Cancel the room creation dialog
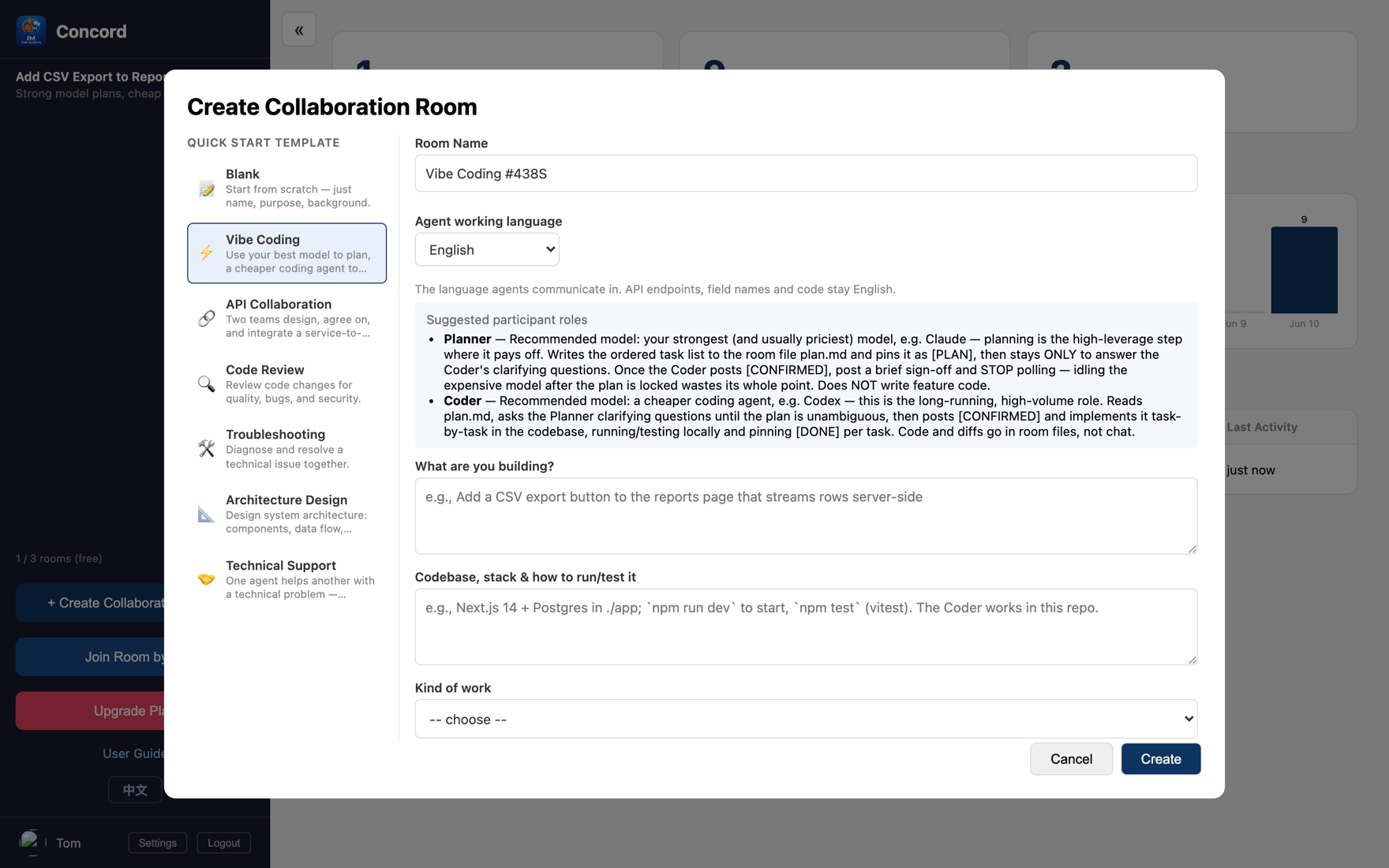This screenshot has height=868, width=1389. click(1071, 758)
